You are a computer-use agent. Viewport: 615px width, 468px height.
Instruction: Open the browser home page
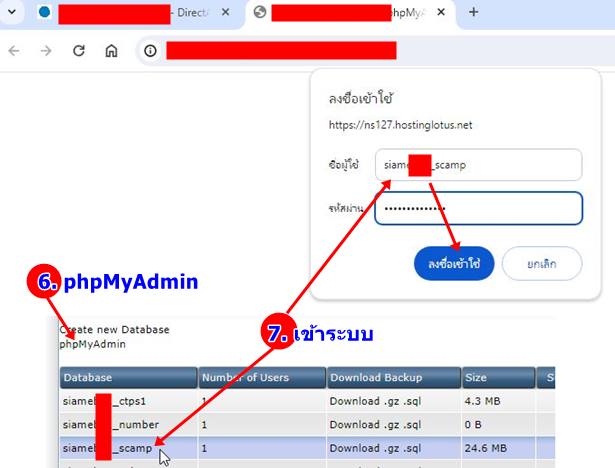pyautogui.click(x=111, y=51)
